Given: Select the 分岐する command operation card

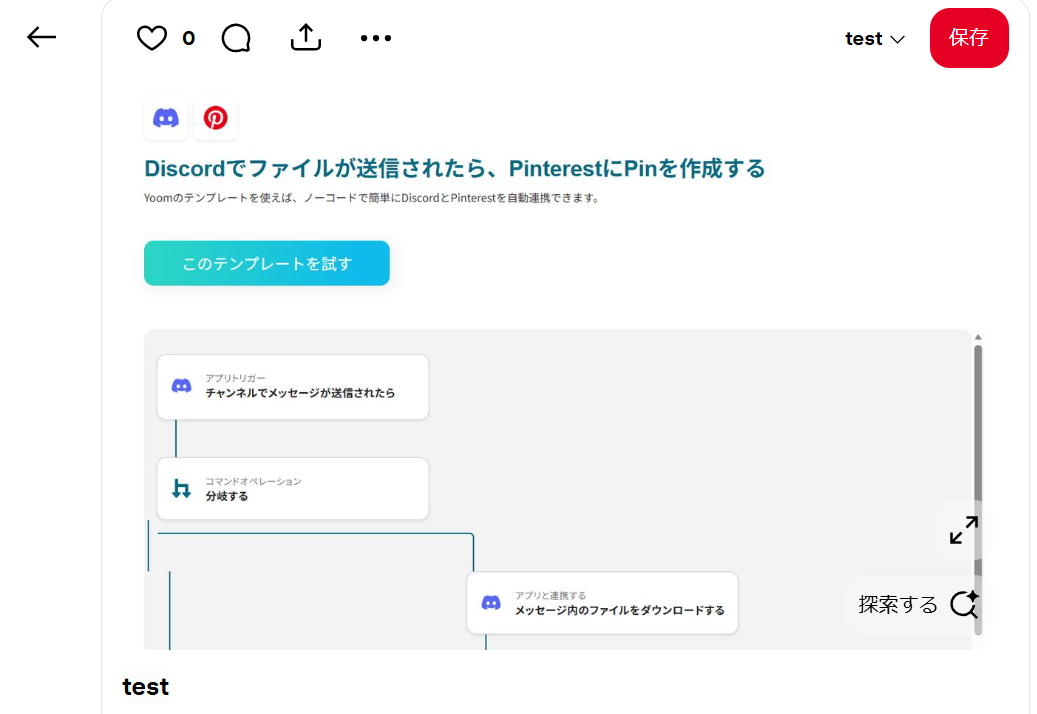Looking at the screenshot, I should coord(293,489).
